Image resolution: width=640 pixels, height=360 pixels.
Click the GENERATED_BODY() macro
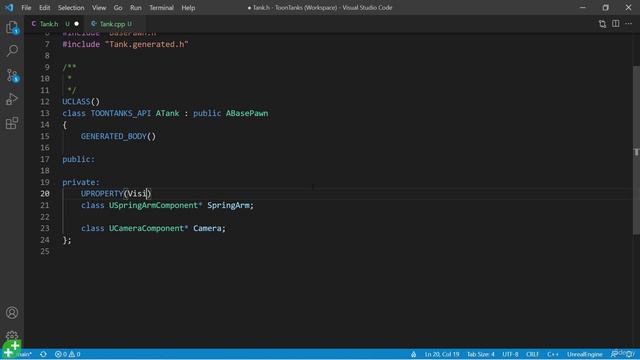click(118, 136)
